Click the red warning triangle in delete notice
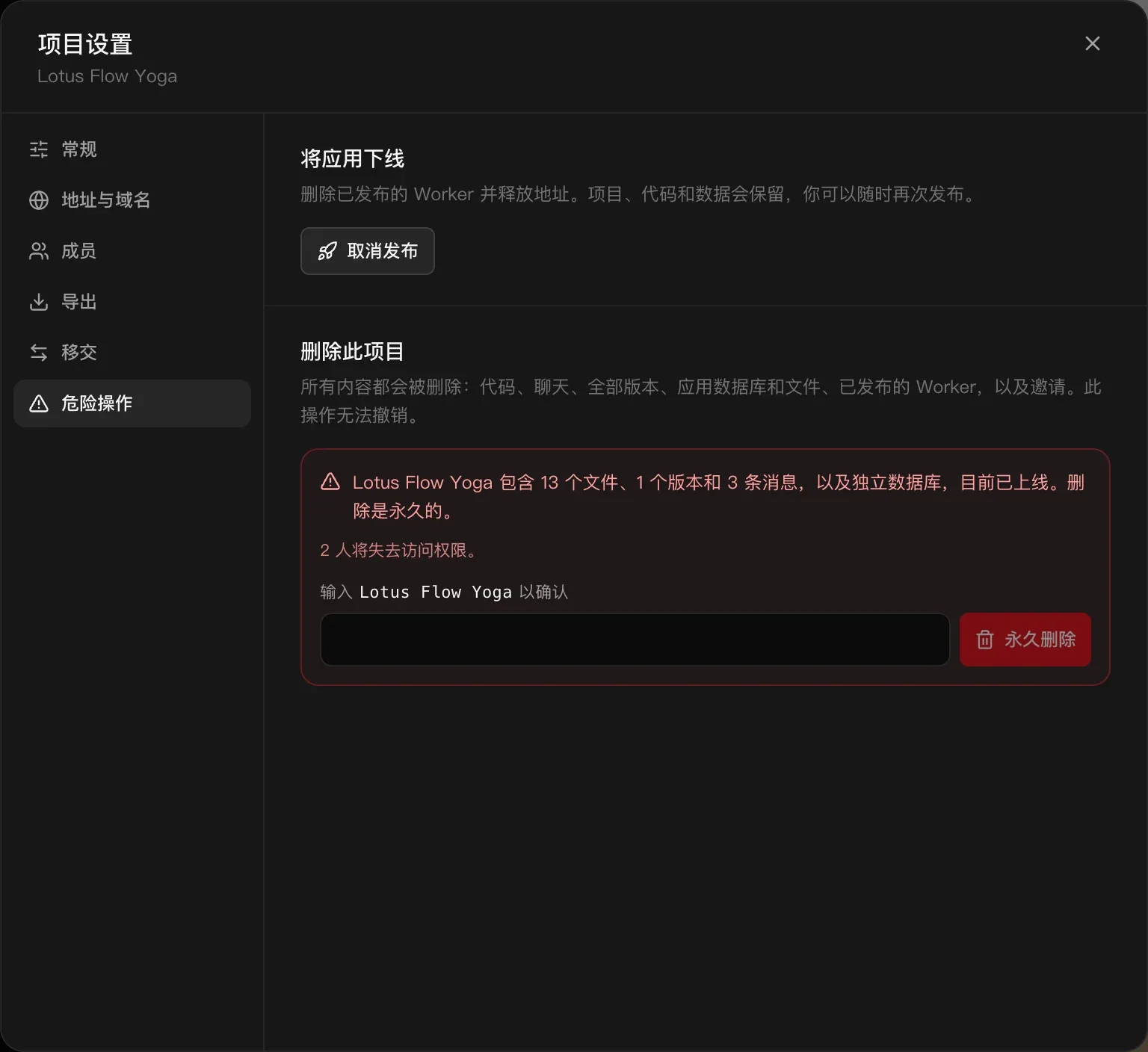This screenshot has width=1148, height=1052. tap(330, 482)
